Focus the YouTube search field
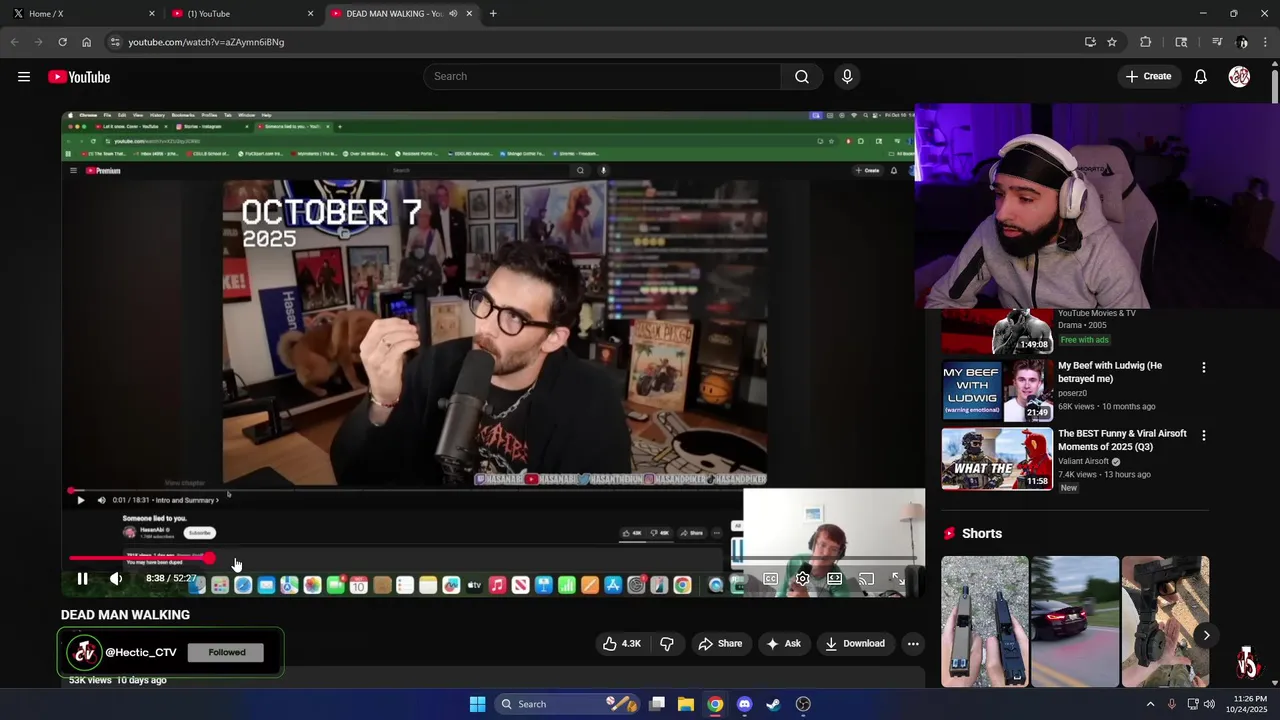The width and height of the screenshot is (1280, 720). pos(603,77)
